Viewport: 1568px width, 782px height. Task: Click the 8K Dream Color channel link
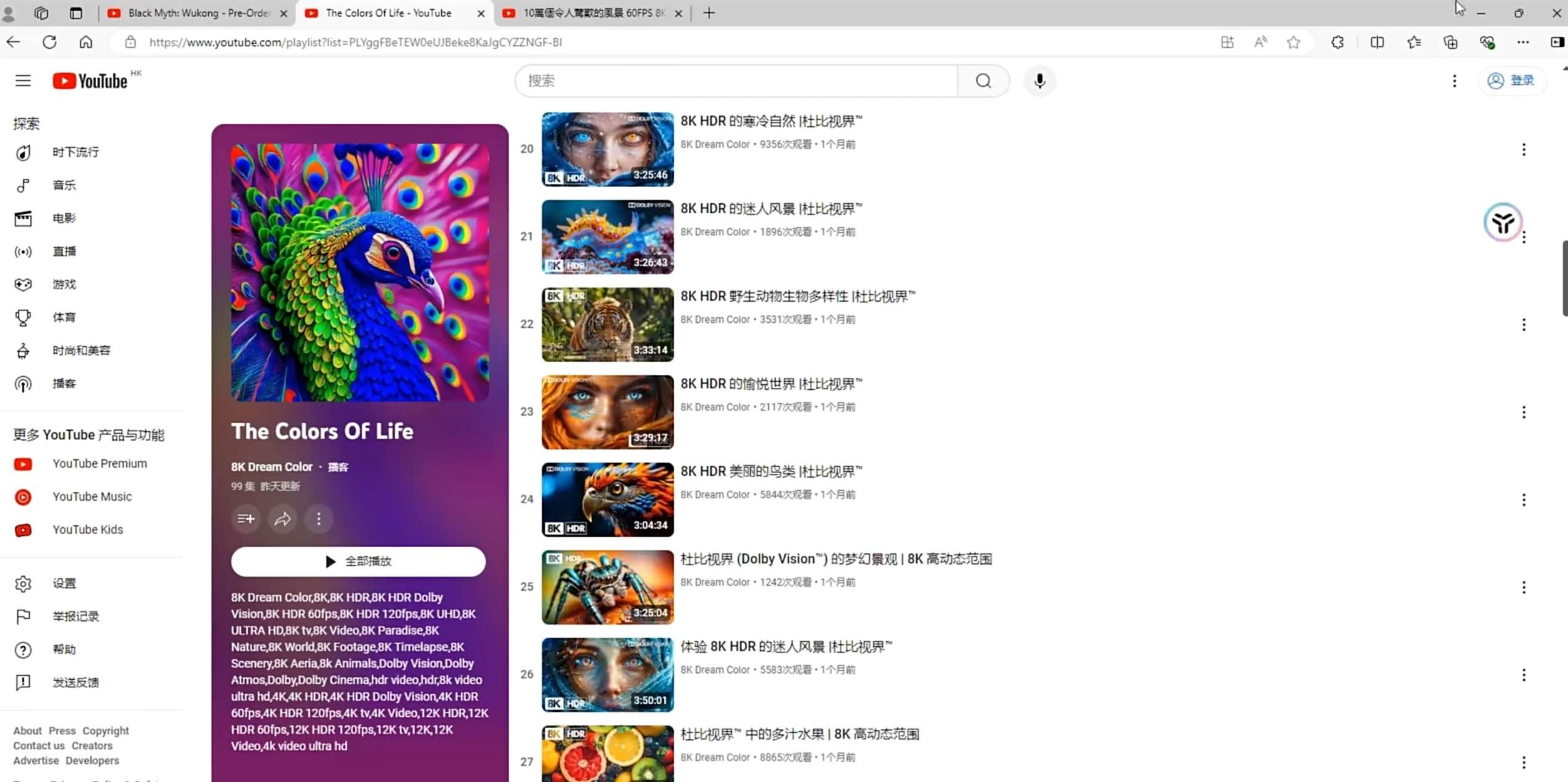(271, 467)
